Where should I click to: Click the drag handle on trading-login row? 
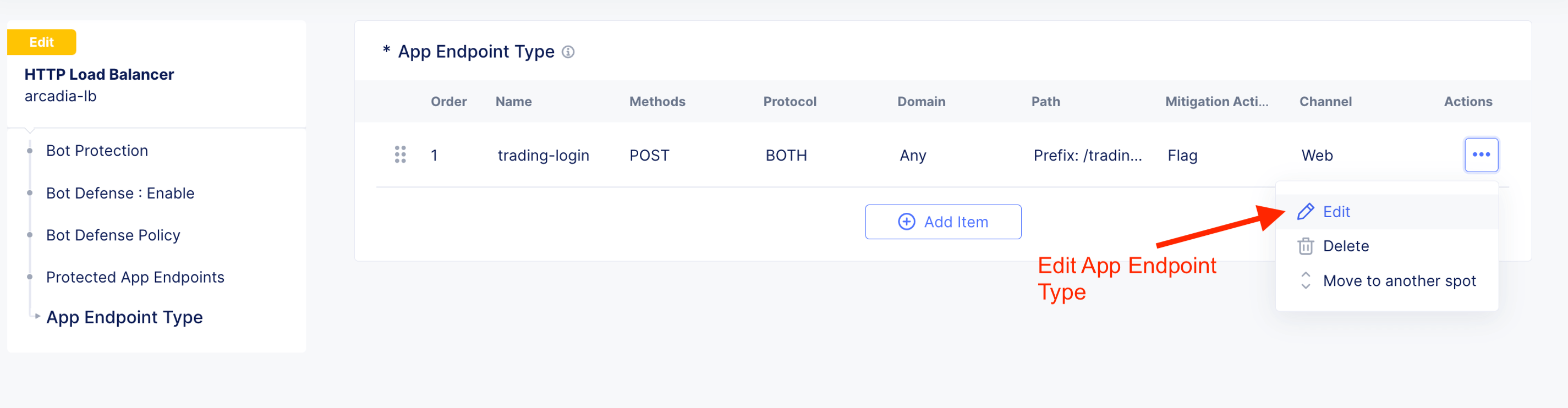point(400,155)
